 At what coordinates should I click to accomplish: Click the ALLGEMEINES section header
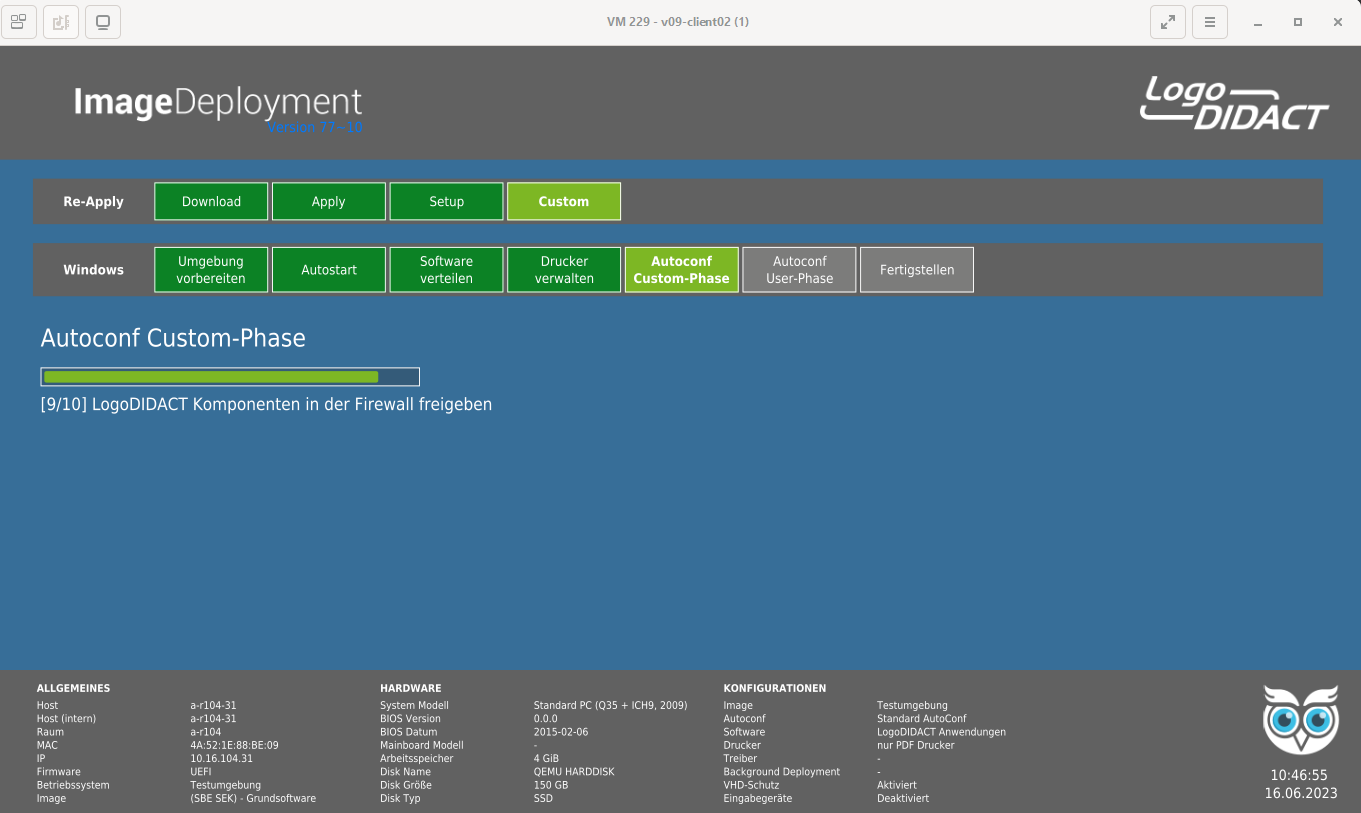point(73,688)
